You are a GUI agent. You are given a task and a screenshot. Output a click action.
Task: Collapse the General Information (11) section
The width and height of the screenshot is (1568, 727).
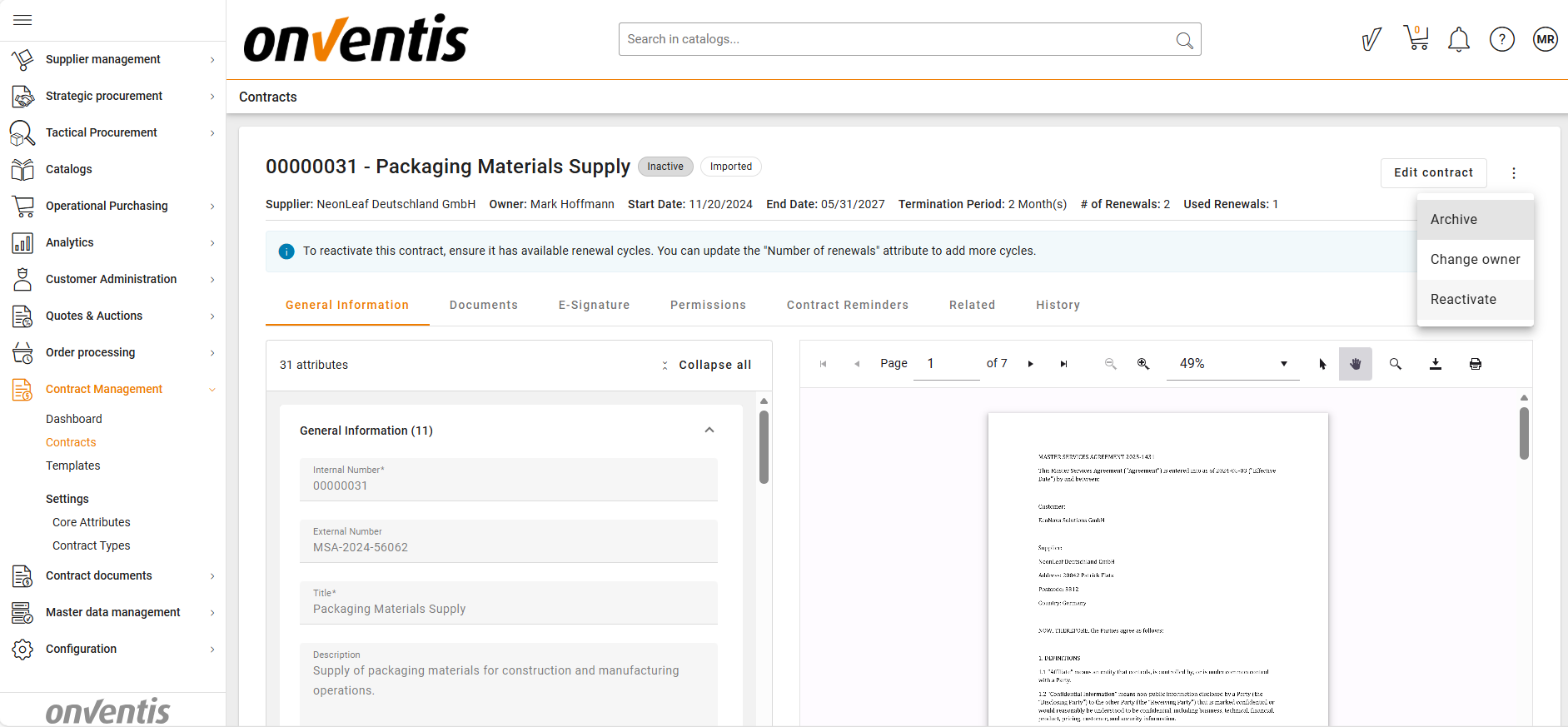tap(709, 431)
